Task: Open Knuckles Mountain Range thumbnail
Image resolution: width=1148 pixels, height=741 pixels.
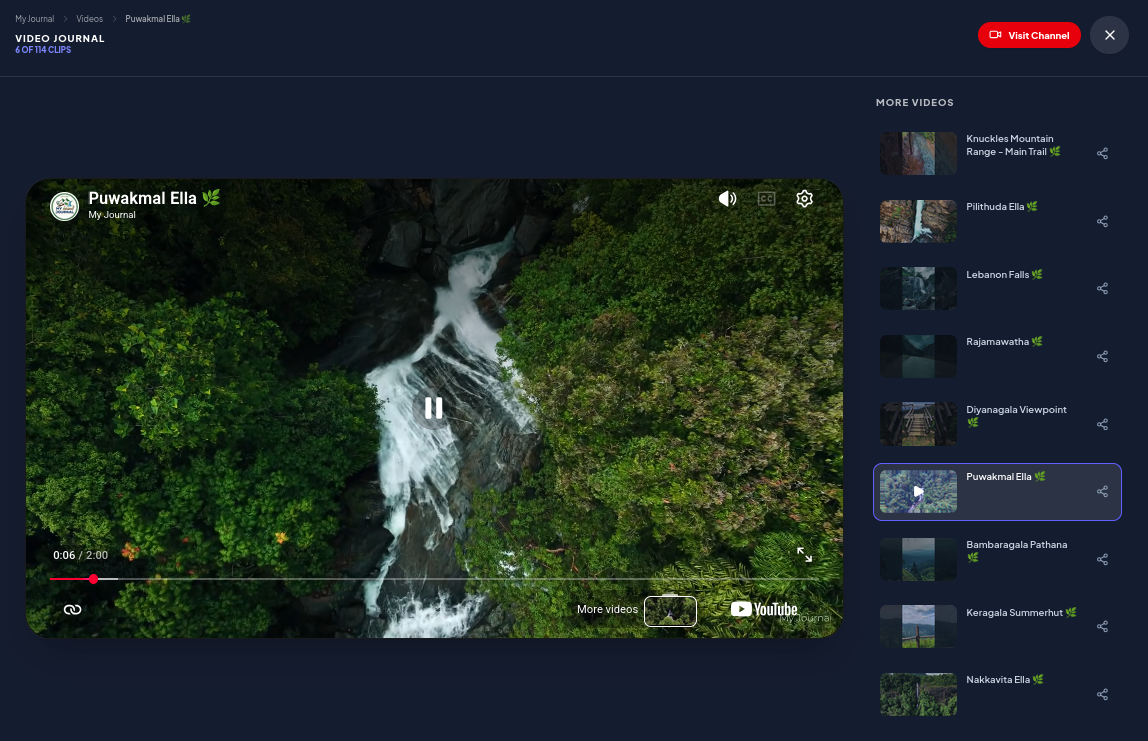Action: point(918,153)
